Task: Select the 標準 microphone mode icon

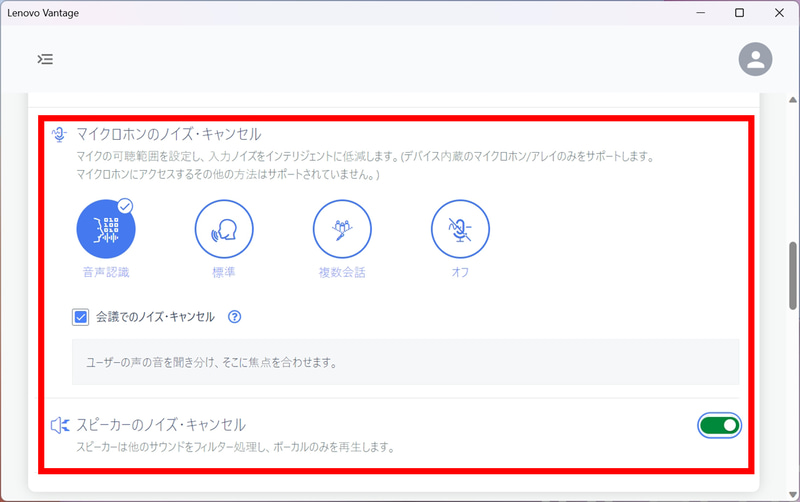Action: pos(224,229)
